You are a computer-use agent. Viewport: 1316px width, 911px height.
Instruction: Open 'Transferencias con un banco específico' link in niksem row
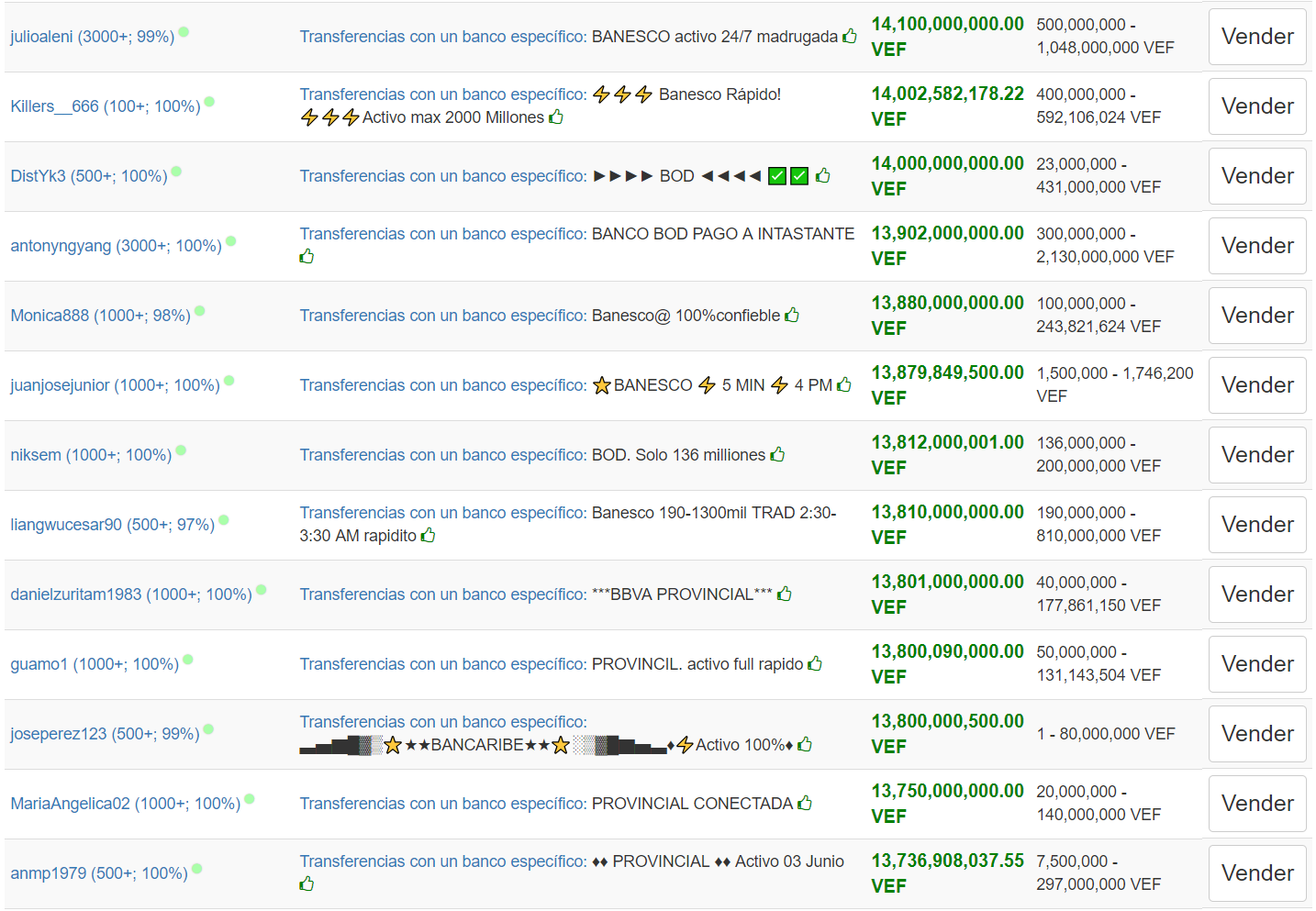(443, 455)
